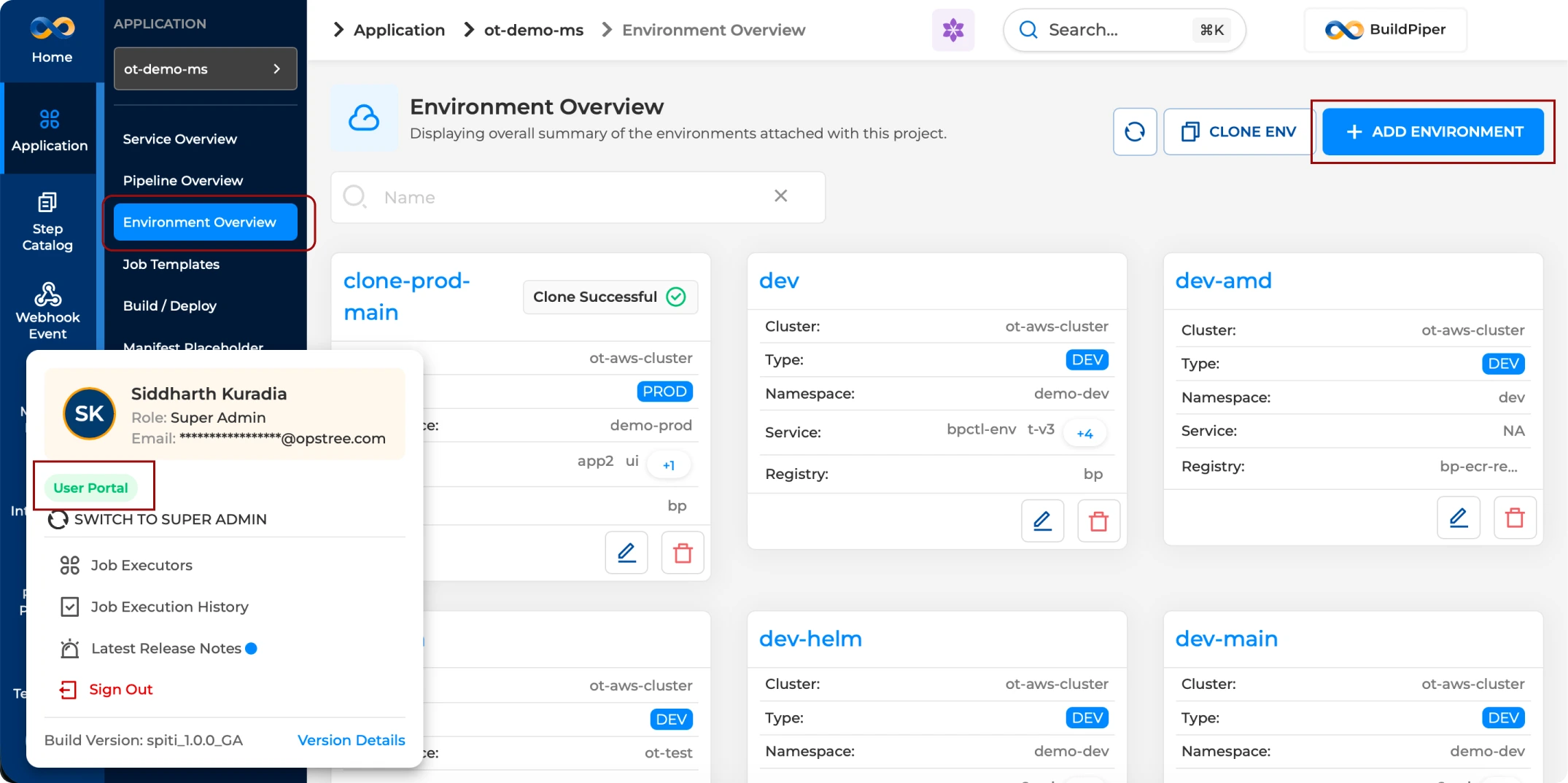
Task: Refresh the environment list
Action: (1135, 132)
